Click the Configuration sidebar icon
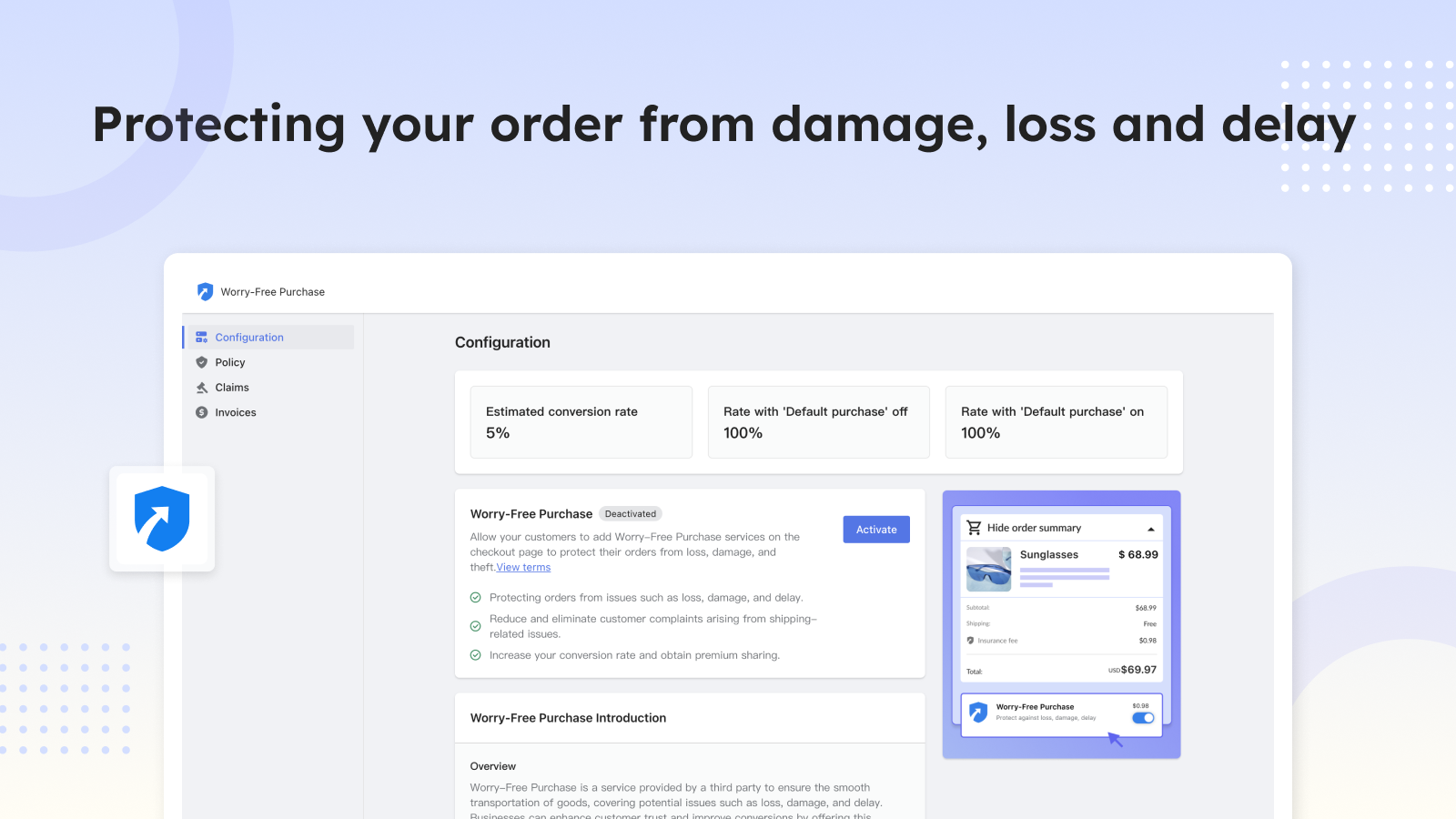The height and width of the screenshot is (819, 1456). point(202,338)
